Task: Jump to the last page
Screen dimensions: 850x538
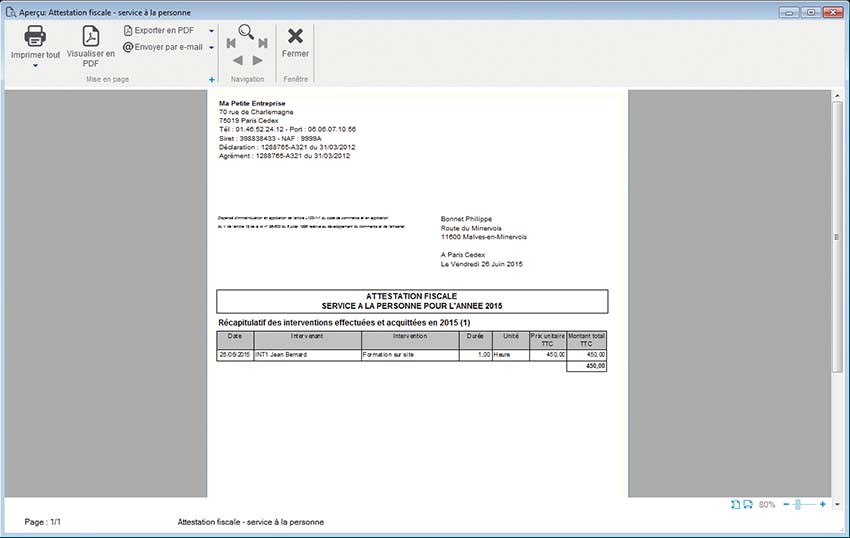Action: (262, 44)
